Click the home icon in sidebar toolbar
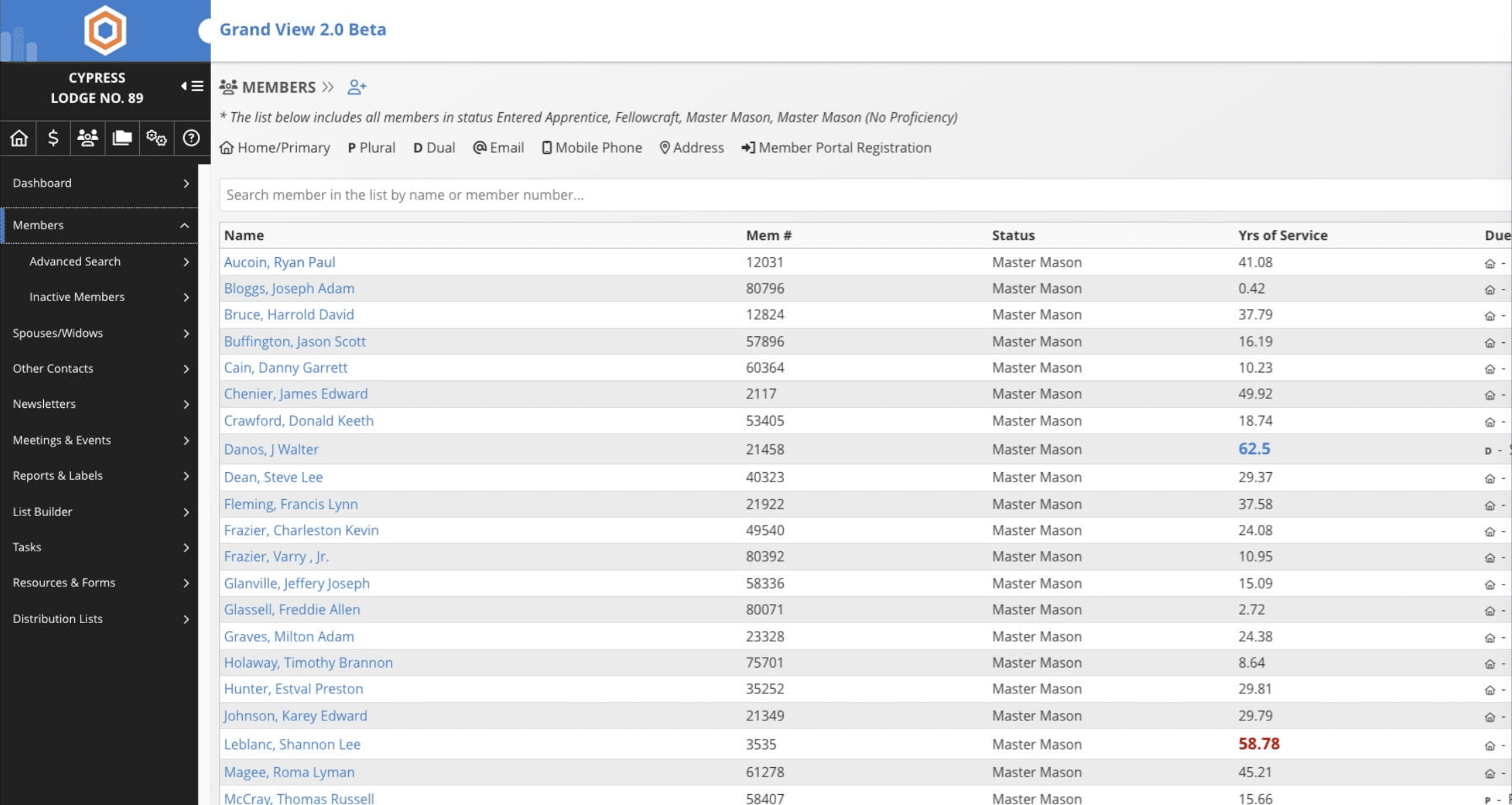This screenshot has height=805, width=1512. tap(19, 138)
